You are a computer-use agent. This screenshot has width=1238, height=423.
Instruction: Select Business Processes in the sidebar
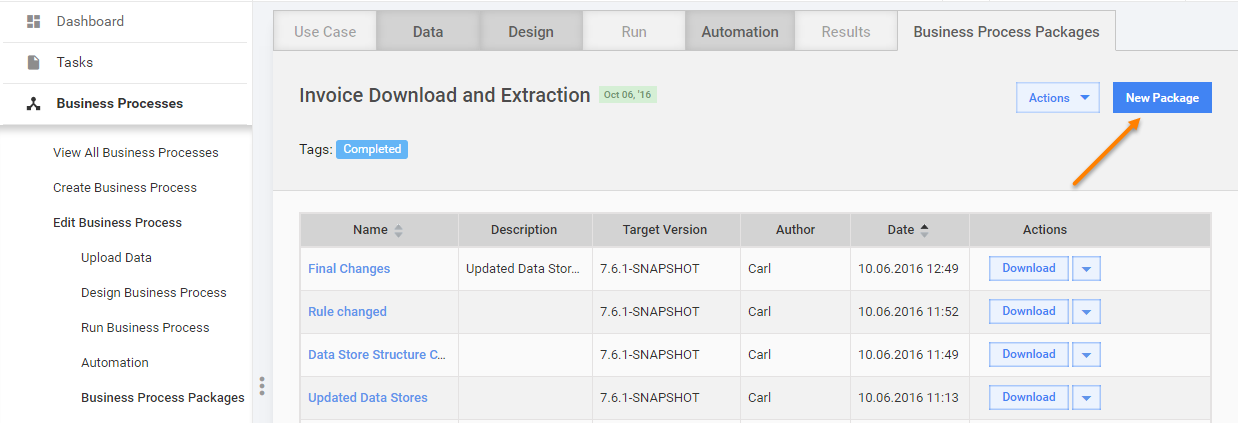point(120,103)
